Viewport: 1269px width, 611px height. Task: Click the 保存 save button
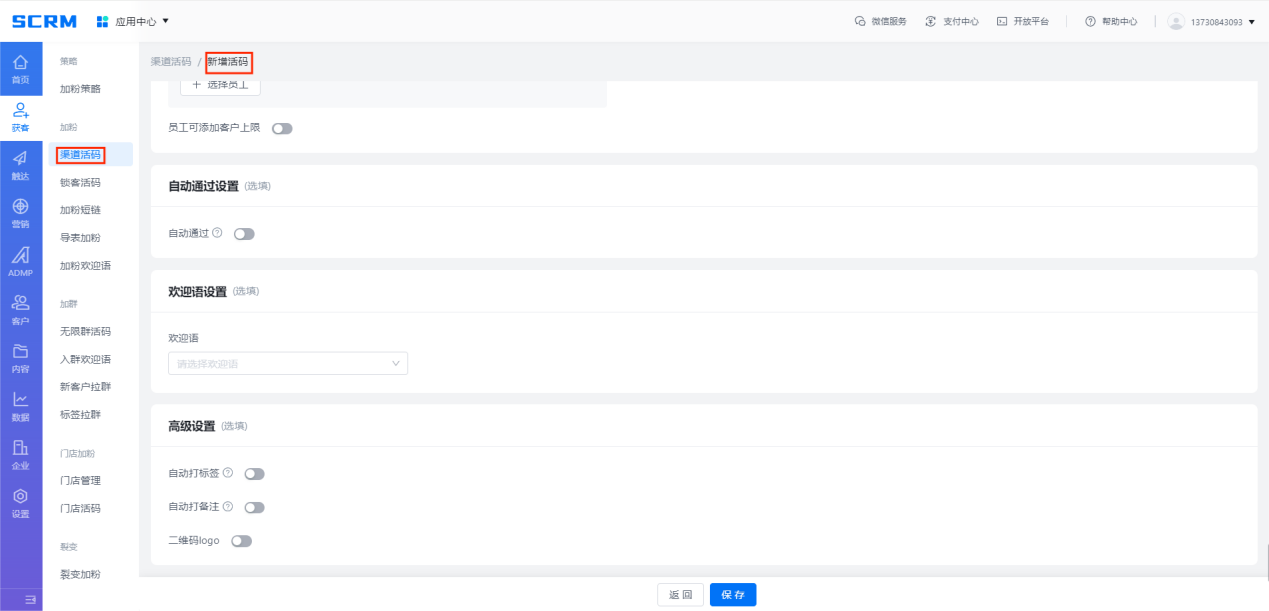733,595
